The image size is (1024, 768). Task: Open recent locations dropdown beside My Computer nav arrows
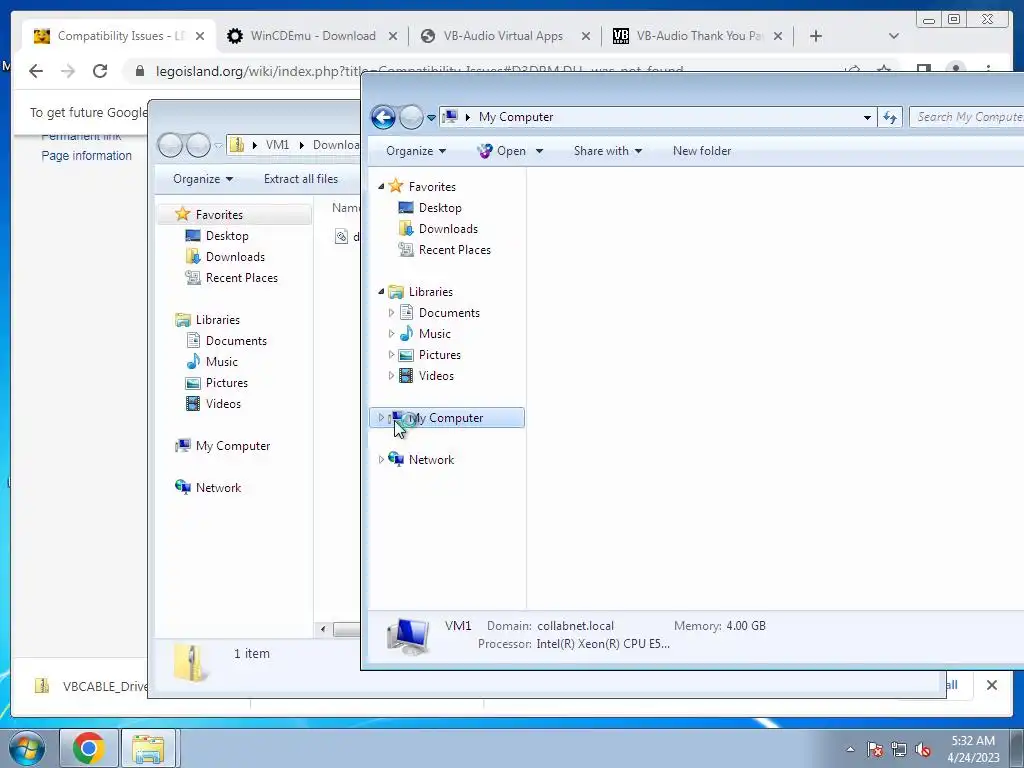[431, 118]
